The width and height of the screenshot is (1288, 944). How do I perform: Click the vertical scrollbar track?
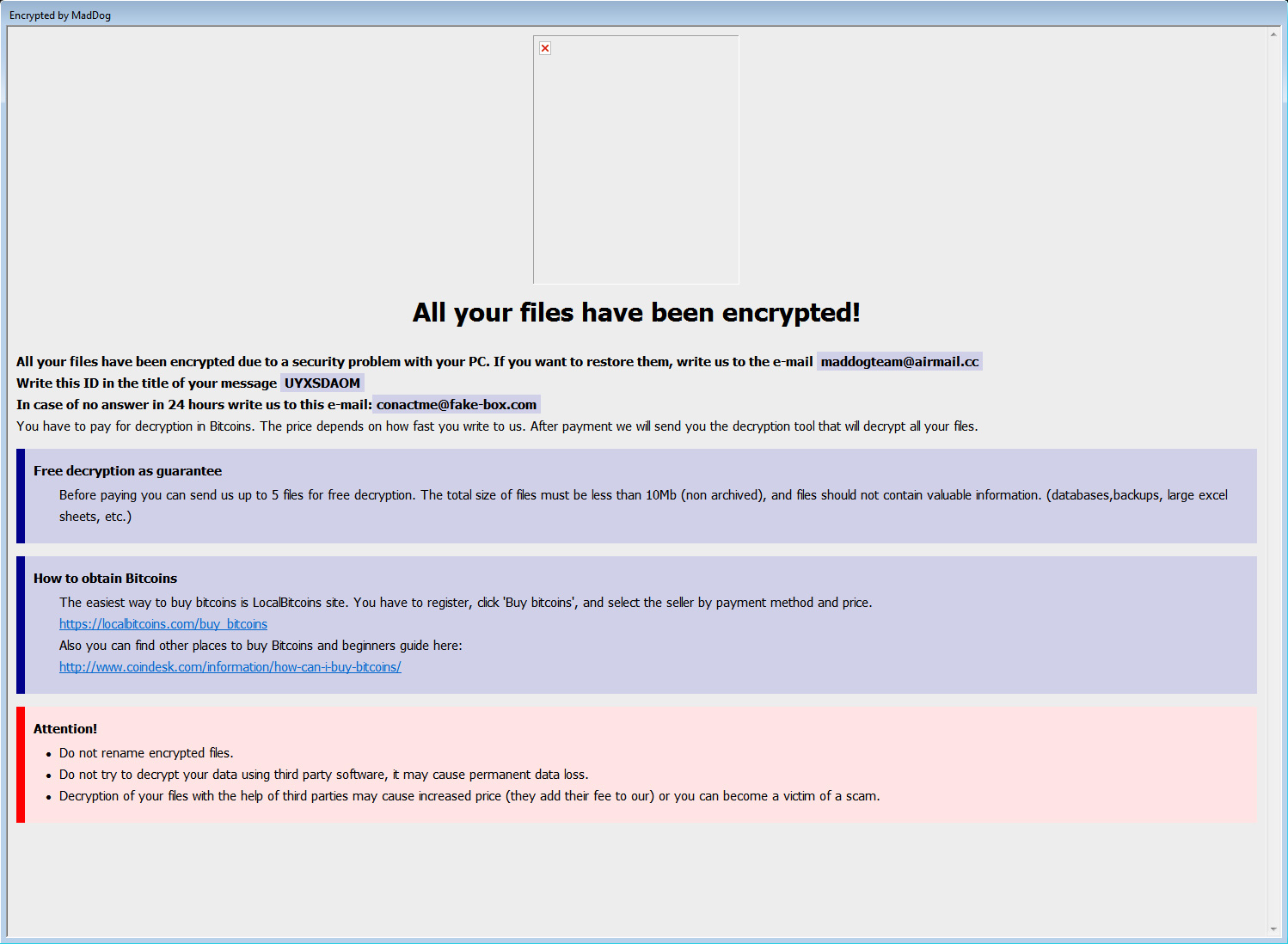coord(1273,481)
